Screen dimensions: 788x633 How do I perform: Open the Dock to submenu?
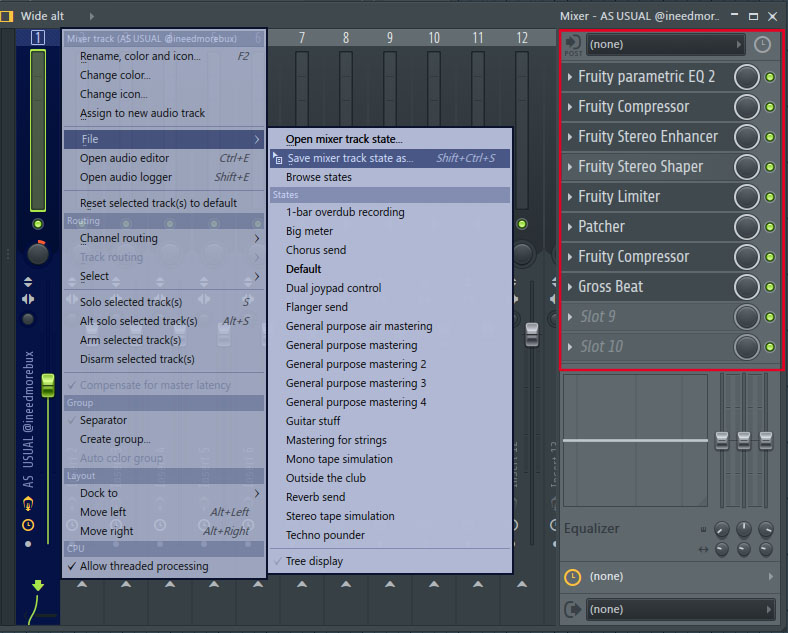(164, 493)
